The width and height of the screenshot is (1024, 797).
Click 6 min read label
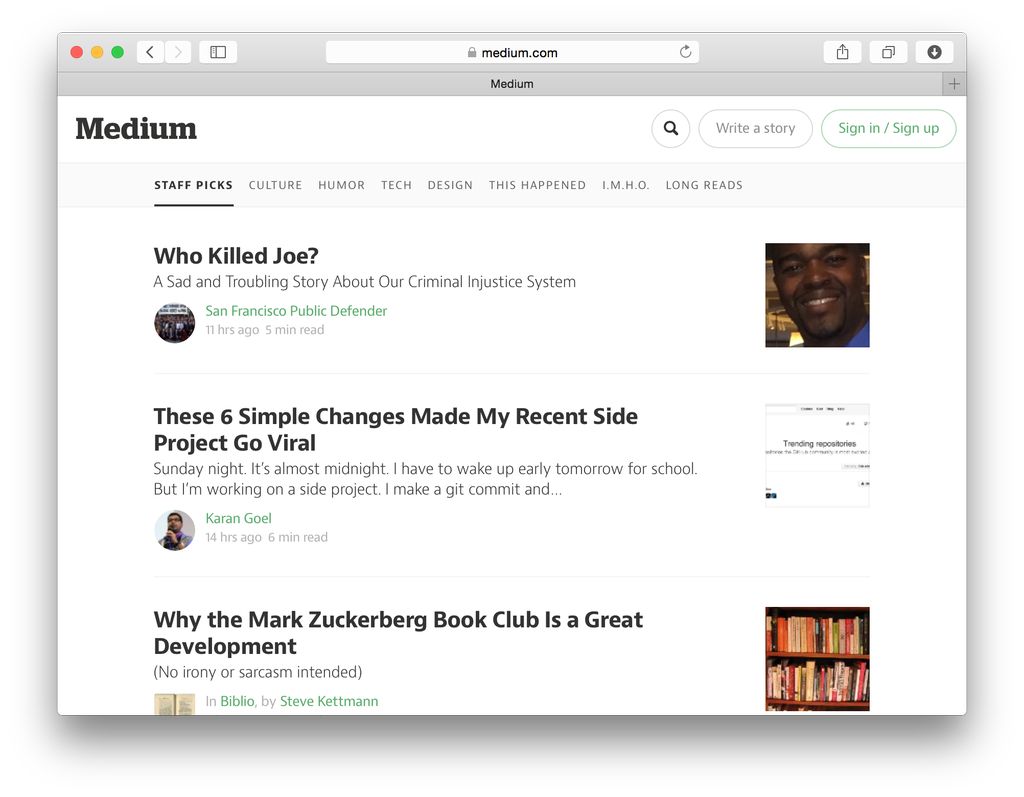(298, 538)
